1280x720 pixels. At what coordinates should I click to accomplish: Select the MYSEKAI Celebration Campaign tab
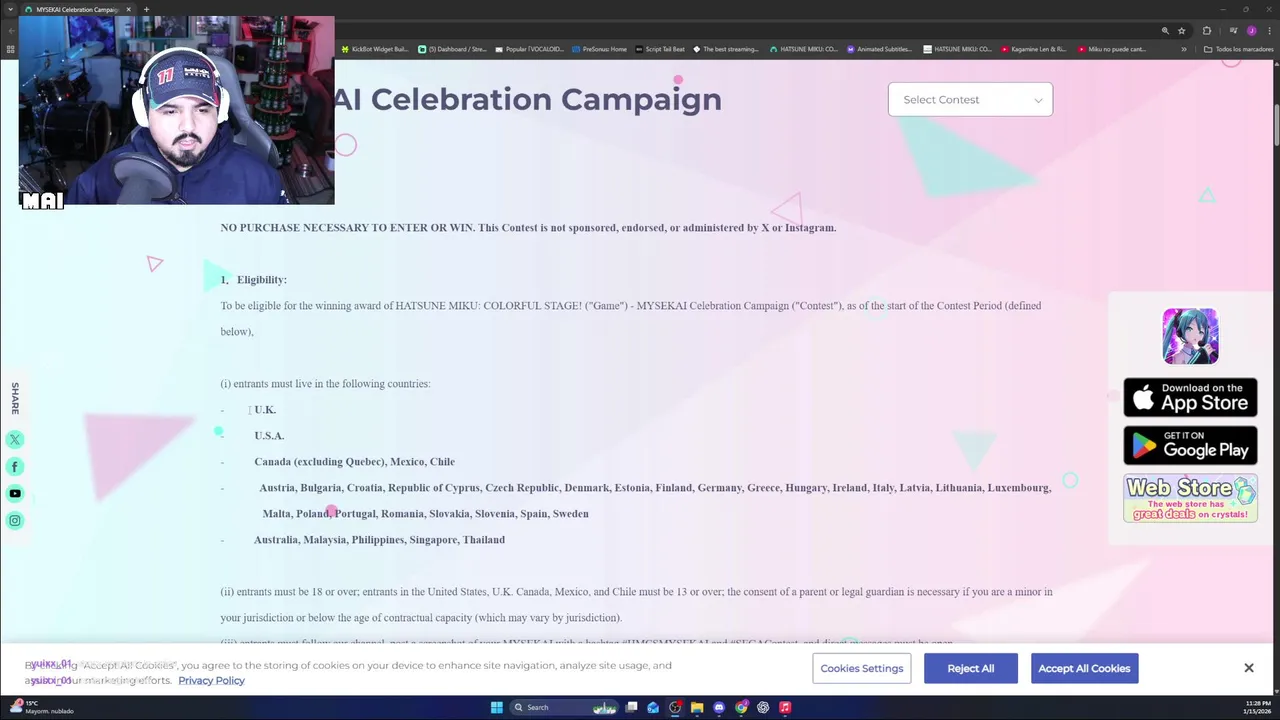coord(76,10)
